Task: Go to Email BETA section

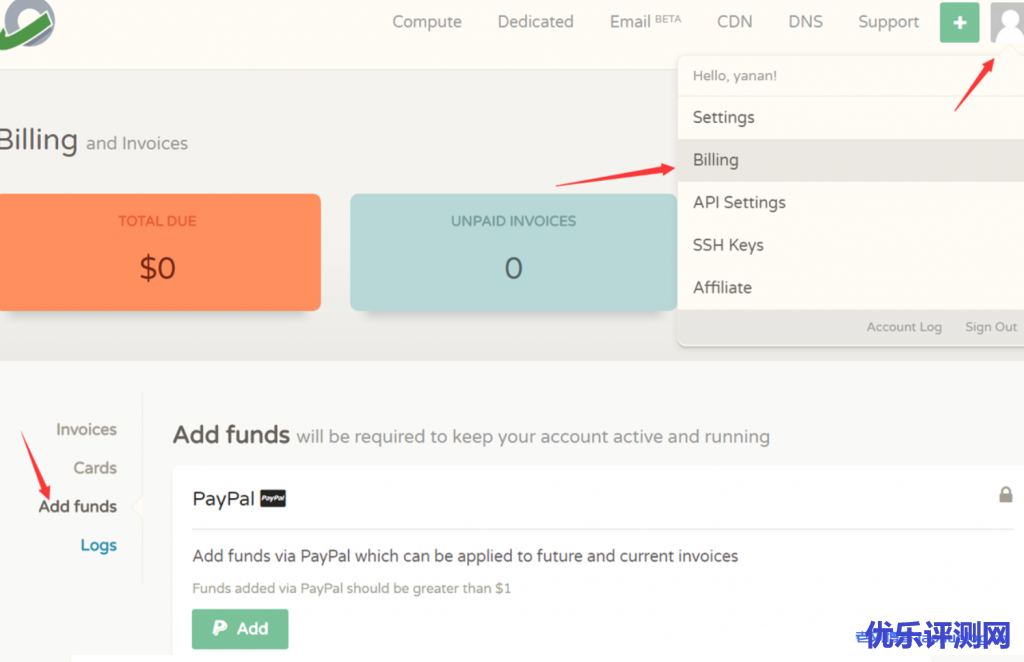Action: click(645, 22)
